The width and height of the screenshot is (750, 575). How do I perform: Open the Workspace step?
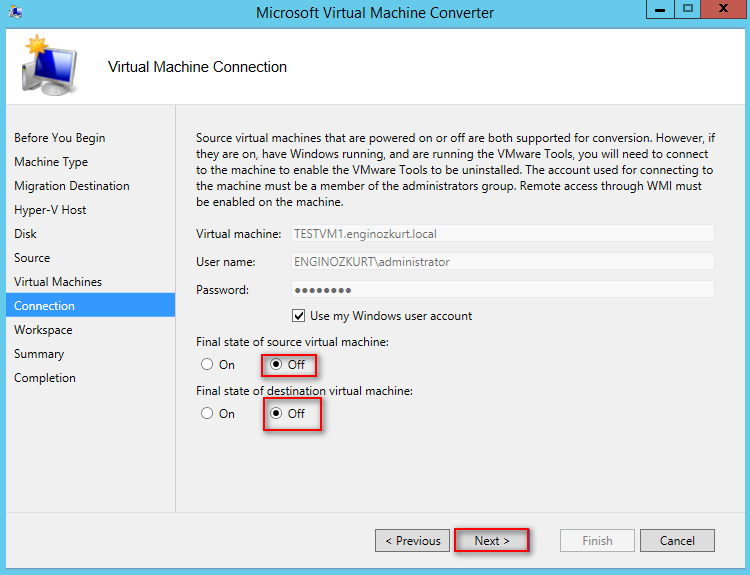(43, 330)
